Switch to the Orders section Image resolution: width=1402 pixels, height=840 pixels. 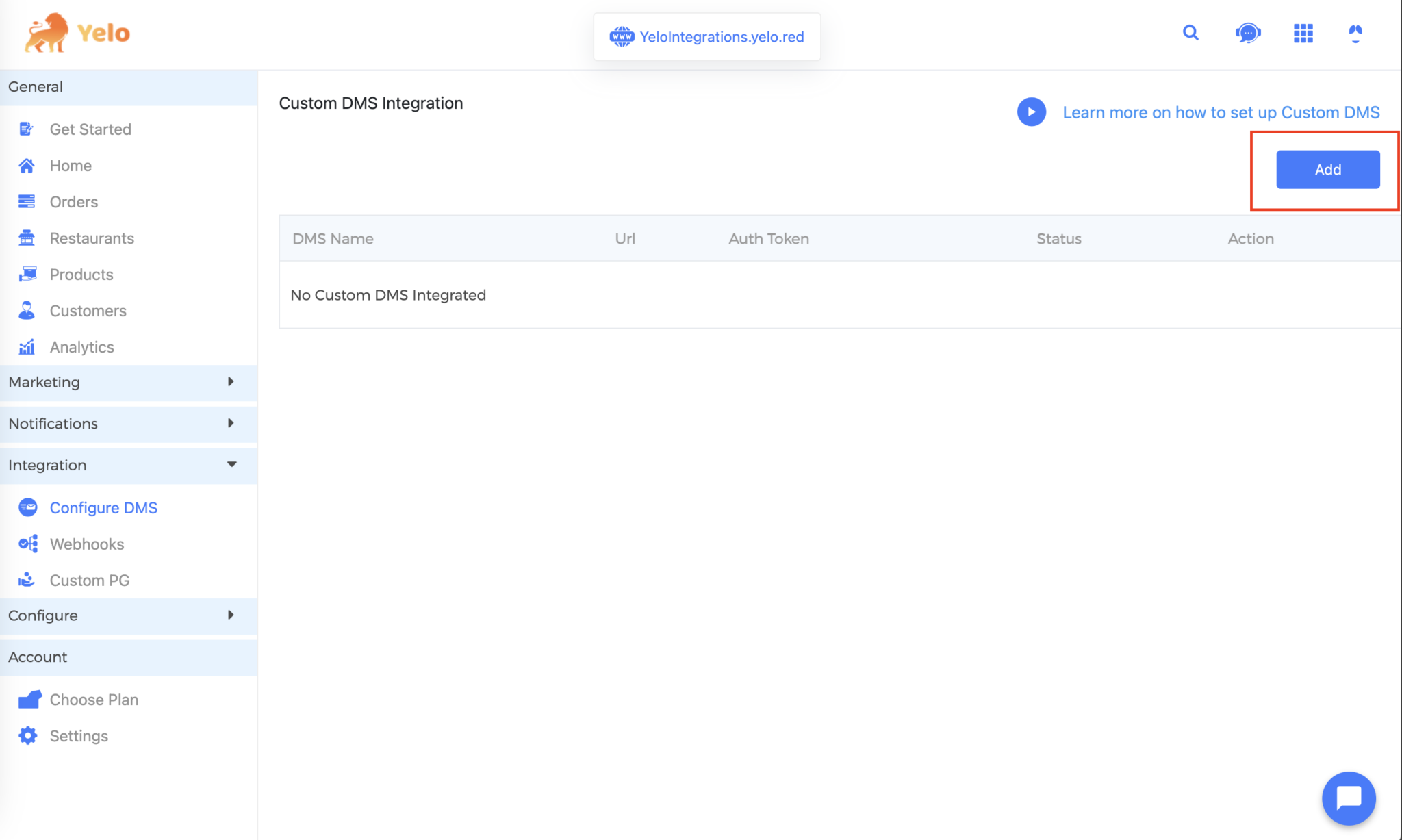tap(73, 201)
